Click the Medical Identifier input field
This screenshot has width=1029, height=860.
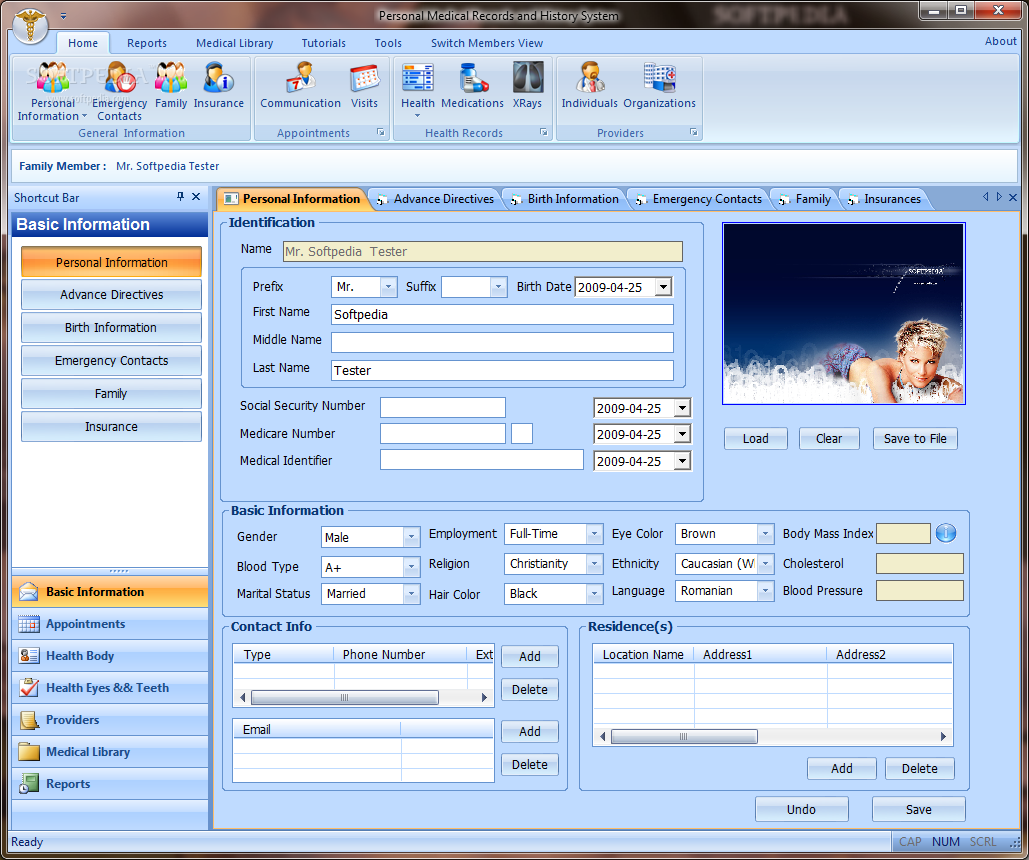[x=482, y=460]
